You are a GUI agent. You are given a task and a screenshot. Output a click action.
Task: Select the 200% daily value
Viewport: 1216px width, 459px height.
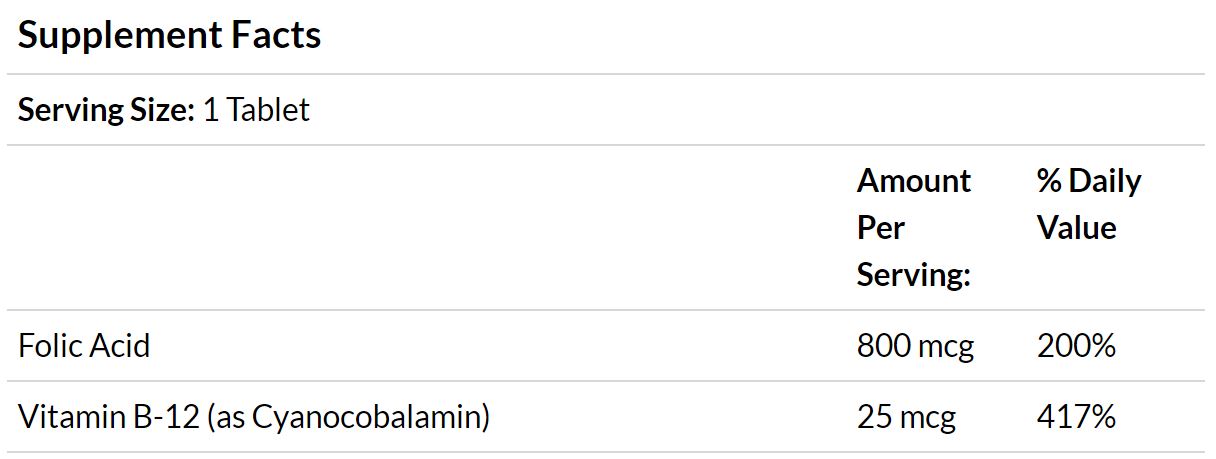tap(1076, 346)
